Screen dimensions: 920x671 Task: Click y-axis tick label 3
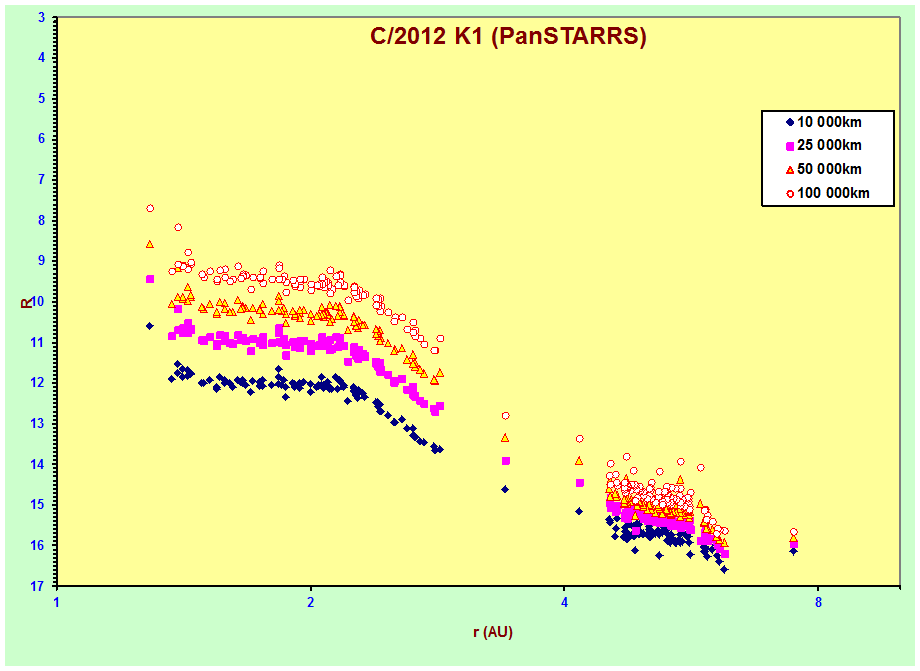tap(41, 18)
